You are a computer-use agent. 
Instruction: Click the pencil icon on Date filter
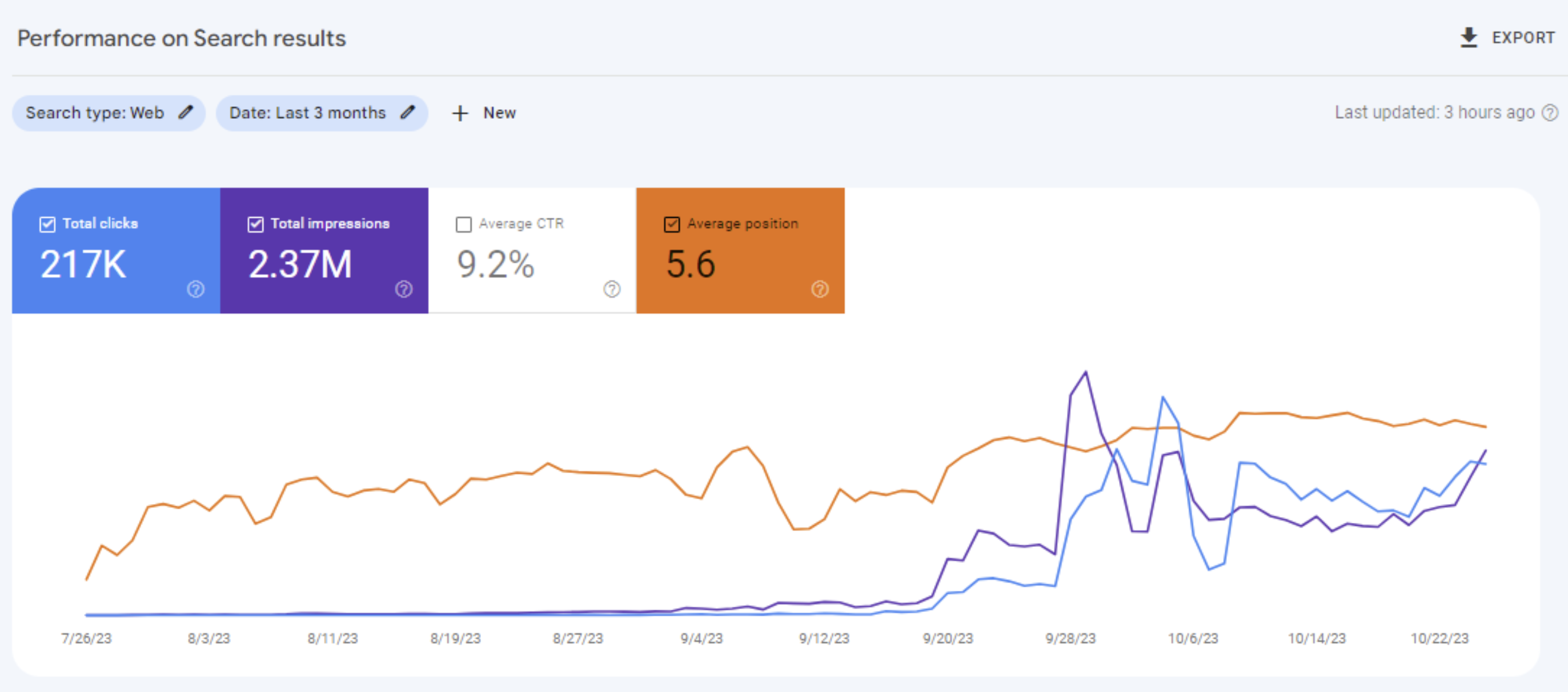point(408,112)
